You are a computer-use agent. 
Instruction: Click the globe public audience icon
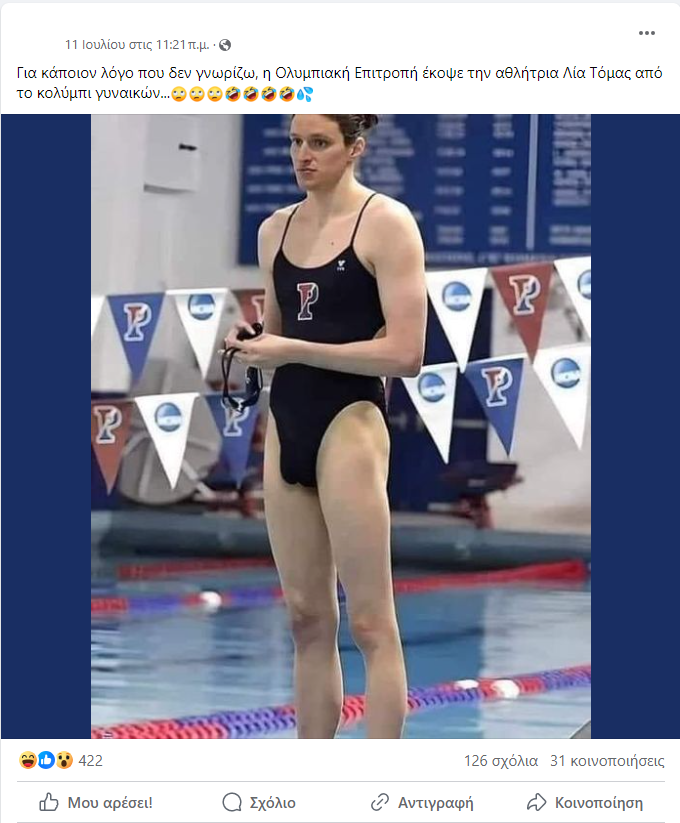[225, 45]
